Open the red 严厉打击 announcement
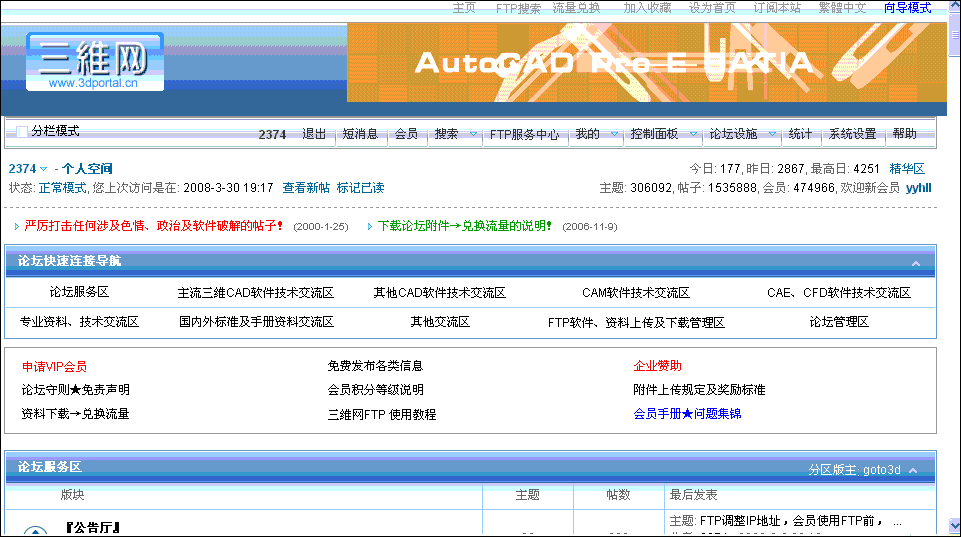The height and width of the screenshot is (537, 961). point(153,226)
